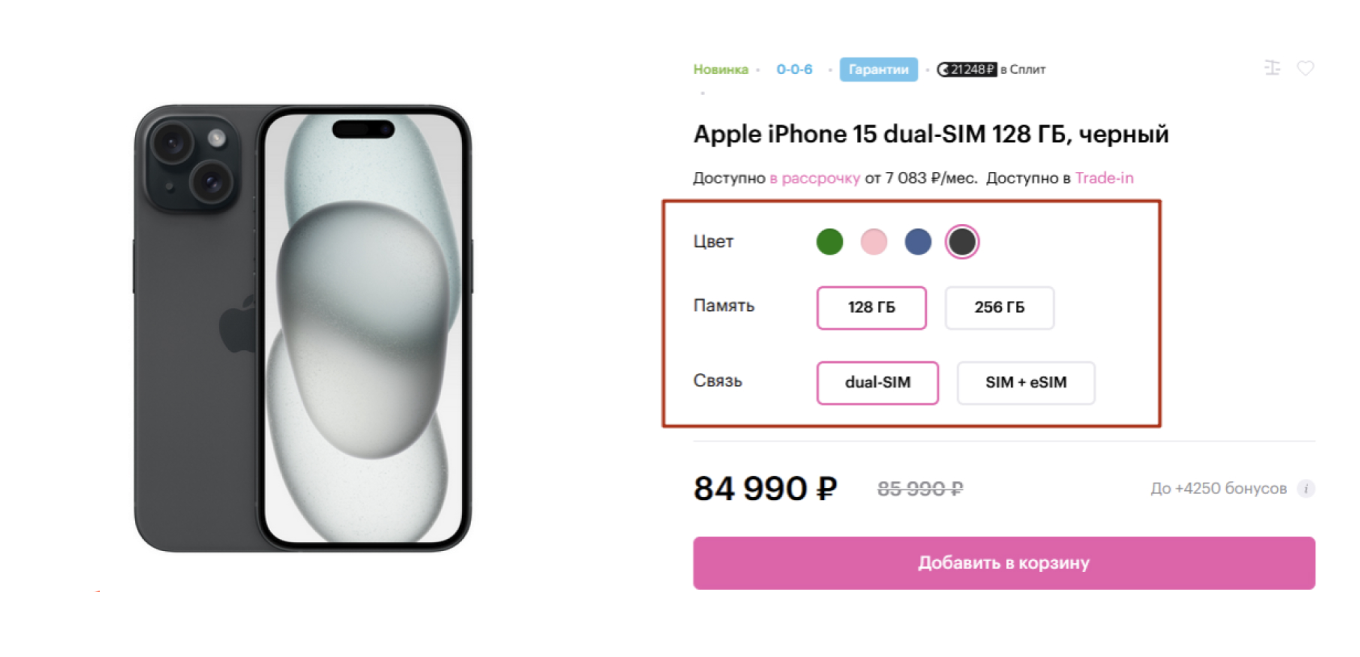Viewport: 1360px width, 657px height.
Task: Click the Split payment badge
Action: pyautogui.click(x=991, y=69)
